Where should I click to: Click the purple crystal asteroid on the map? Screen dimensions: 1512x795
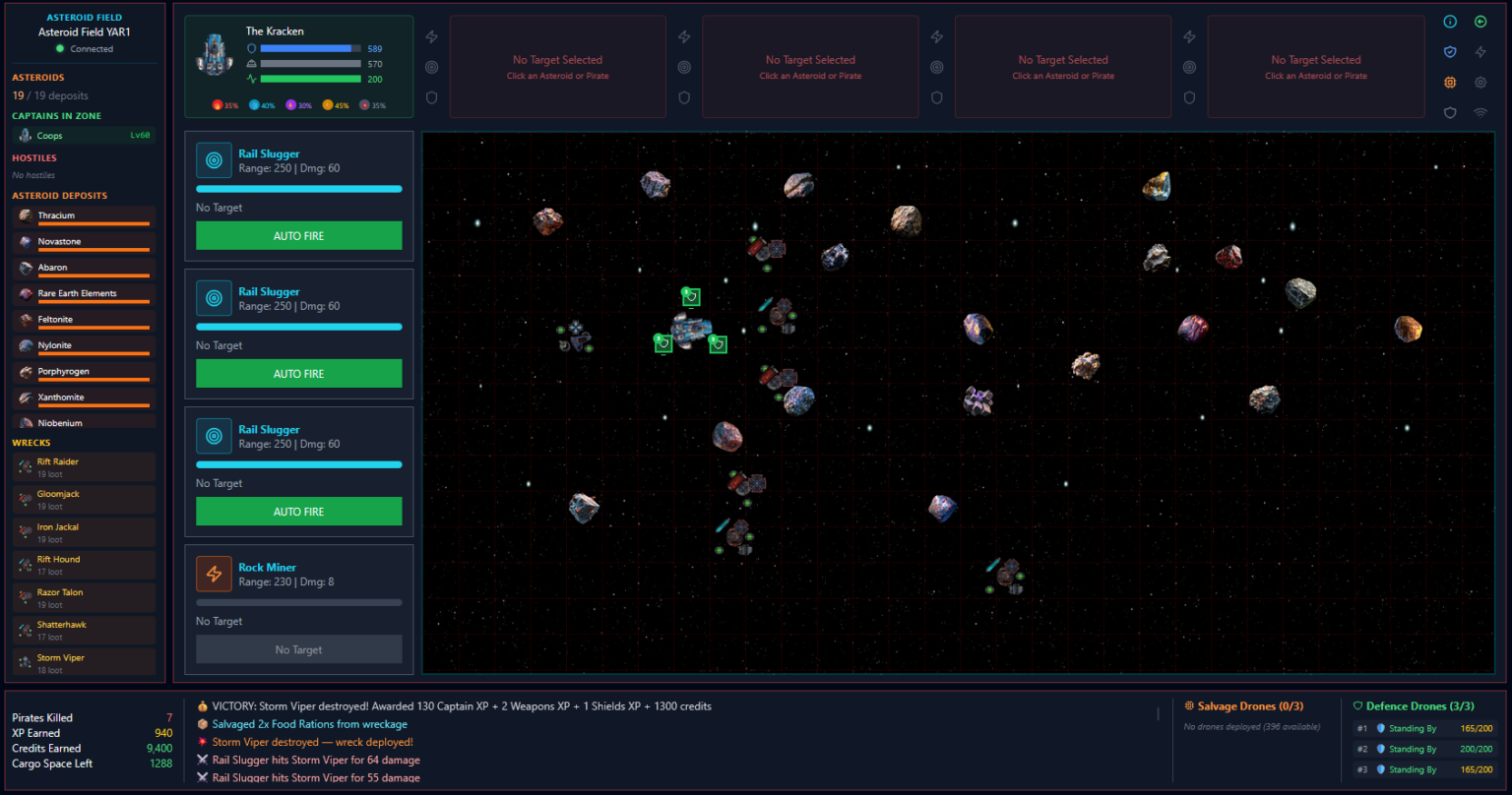point(977,399)
